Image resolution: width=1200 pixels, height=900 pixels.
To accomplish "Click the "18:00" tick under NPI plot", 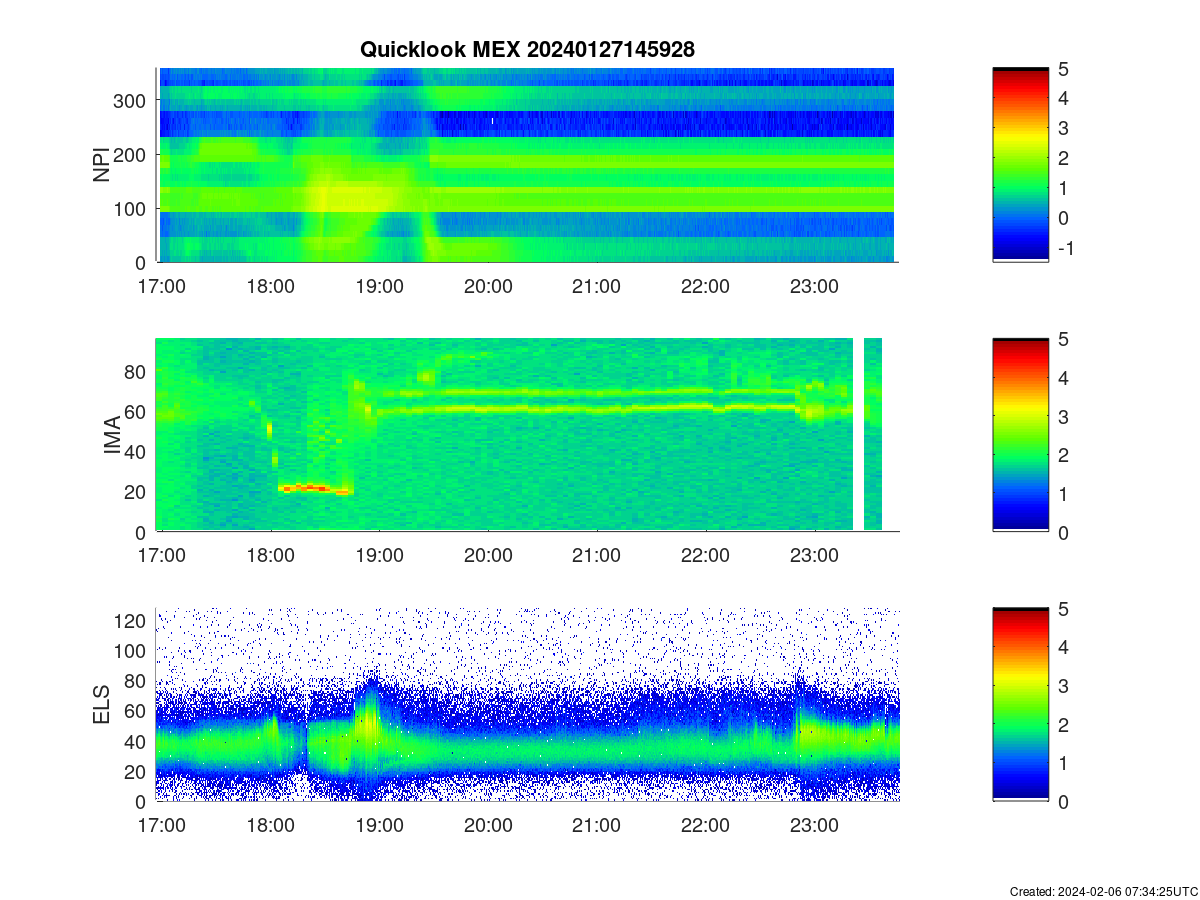I will pyautogui.click(x=271, y=286).
